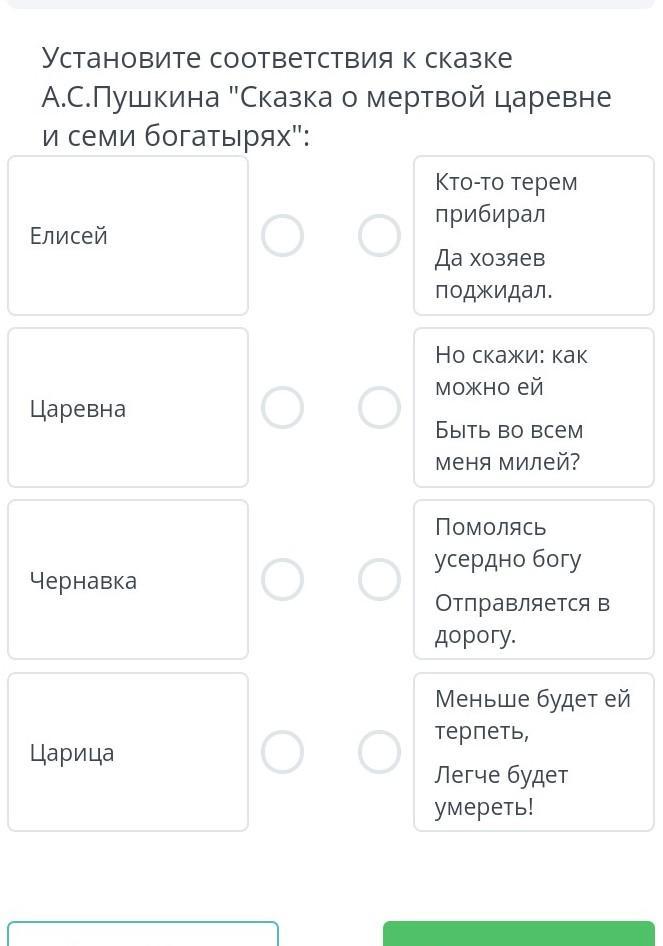
Task: Click the Царевна character card
Action: coord(128,408)
